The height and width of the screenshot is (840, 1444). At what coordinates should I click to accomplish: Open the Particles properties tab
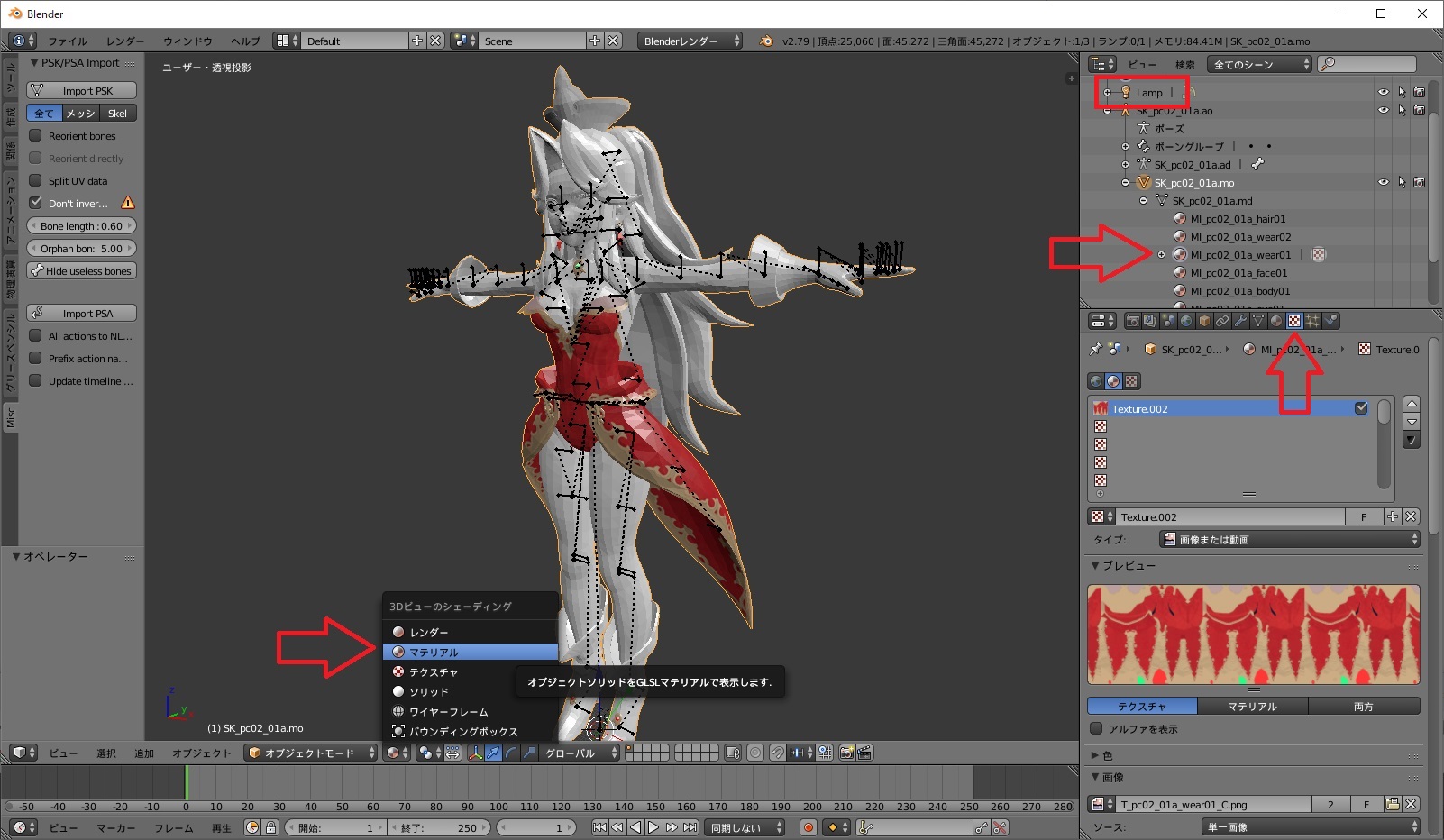point(1312,321)
